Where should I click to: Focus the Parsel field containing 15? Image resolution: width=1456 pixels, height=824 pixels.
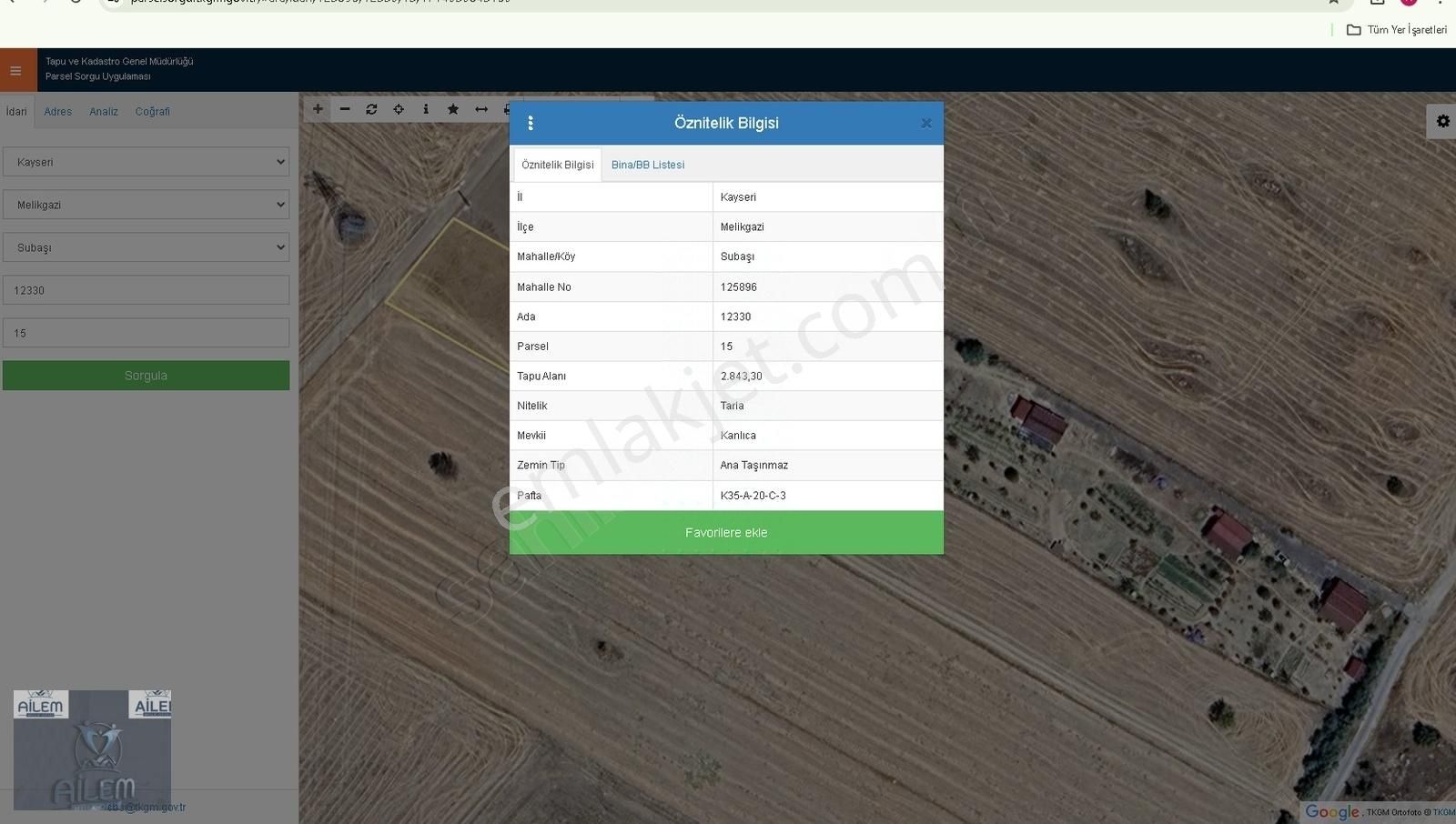point(146,333)
